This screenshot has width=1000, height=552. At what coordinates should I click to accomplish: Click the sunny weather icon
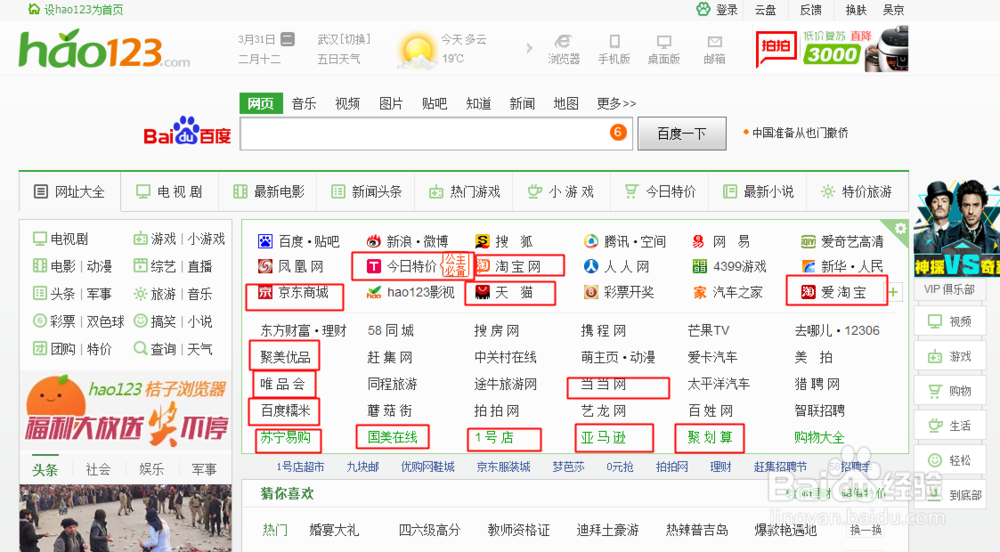[417, 51]
